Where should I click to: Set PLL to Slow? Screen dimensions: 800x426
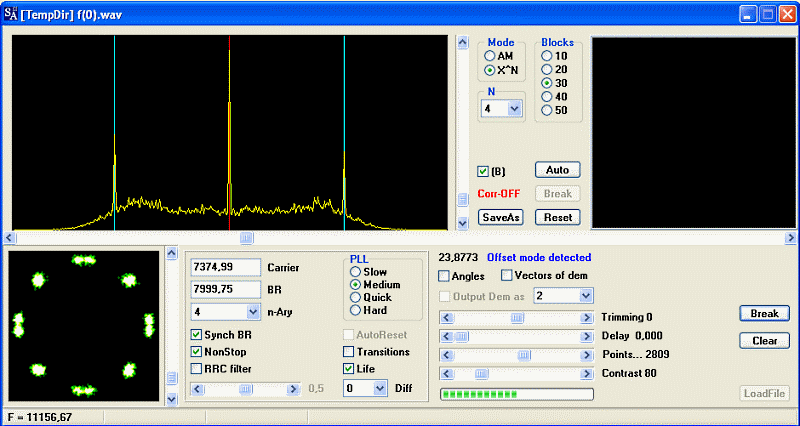(355, 272)
